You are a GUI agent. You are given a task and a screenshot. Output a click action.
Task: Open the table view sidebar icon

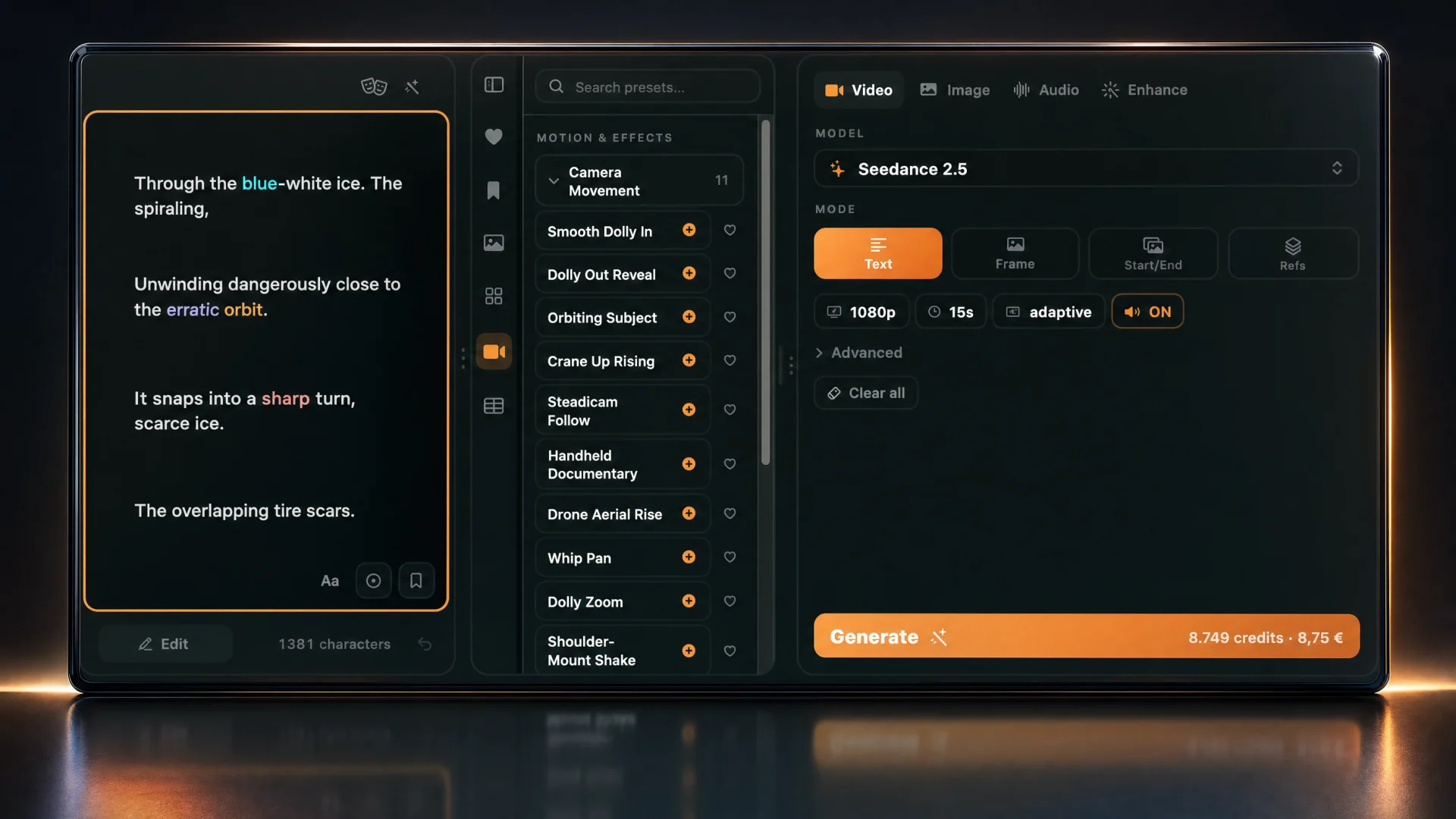(x=494, y=406)
